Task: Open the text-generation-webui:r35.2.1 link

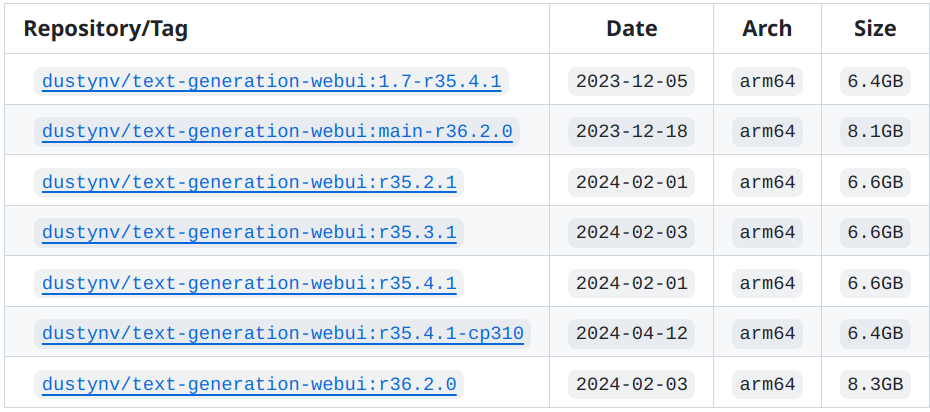Action: (x=249, y=182)
